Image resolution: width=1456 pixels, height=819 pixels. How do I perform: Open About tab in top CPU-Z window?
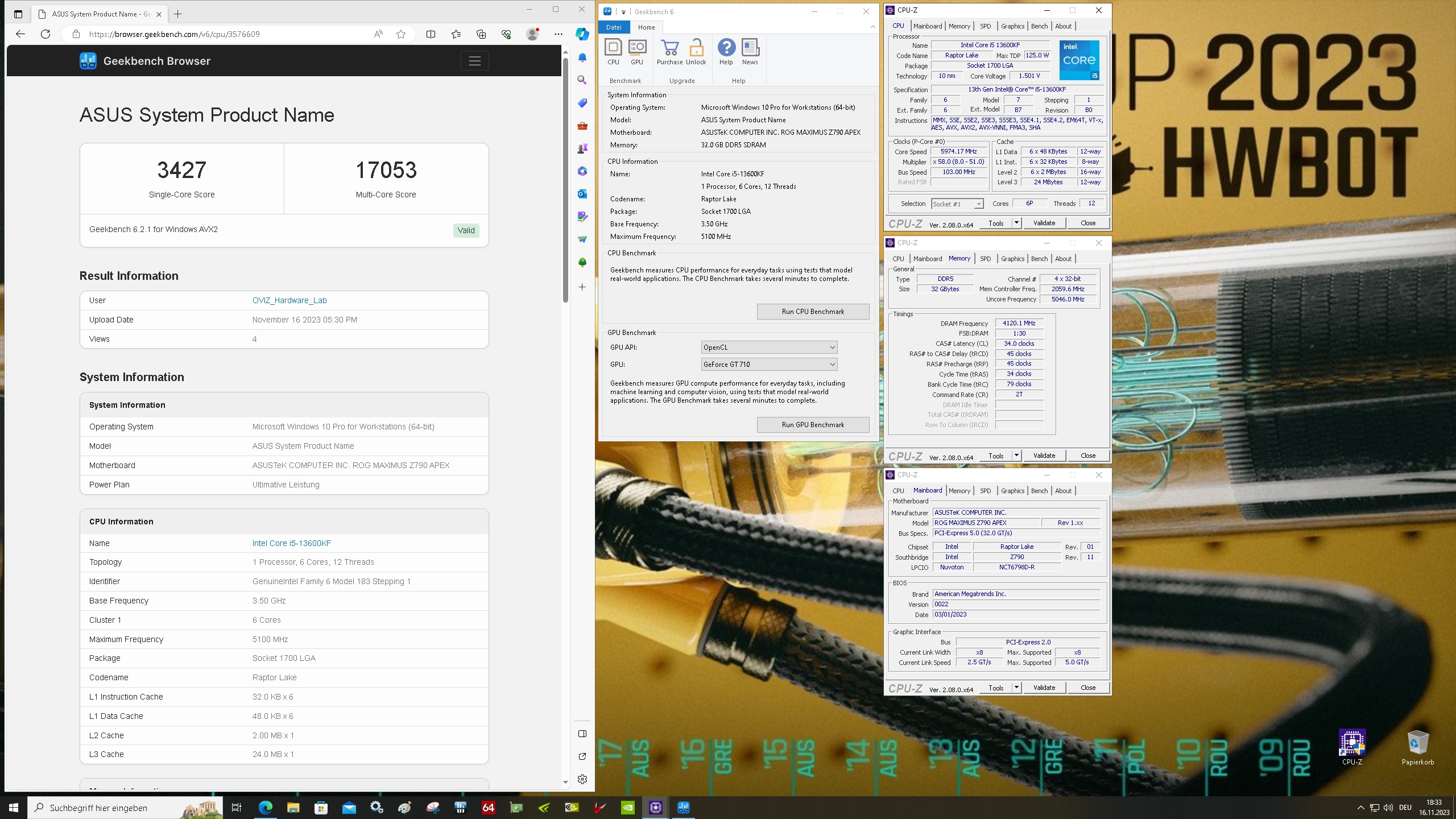[1063, 26]
